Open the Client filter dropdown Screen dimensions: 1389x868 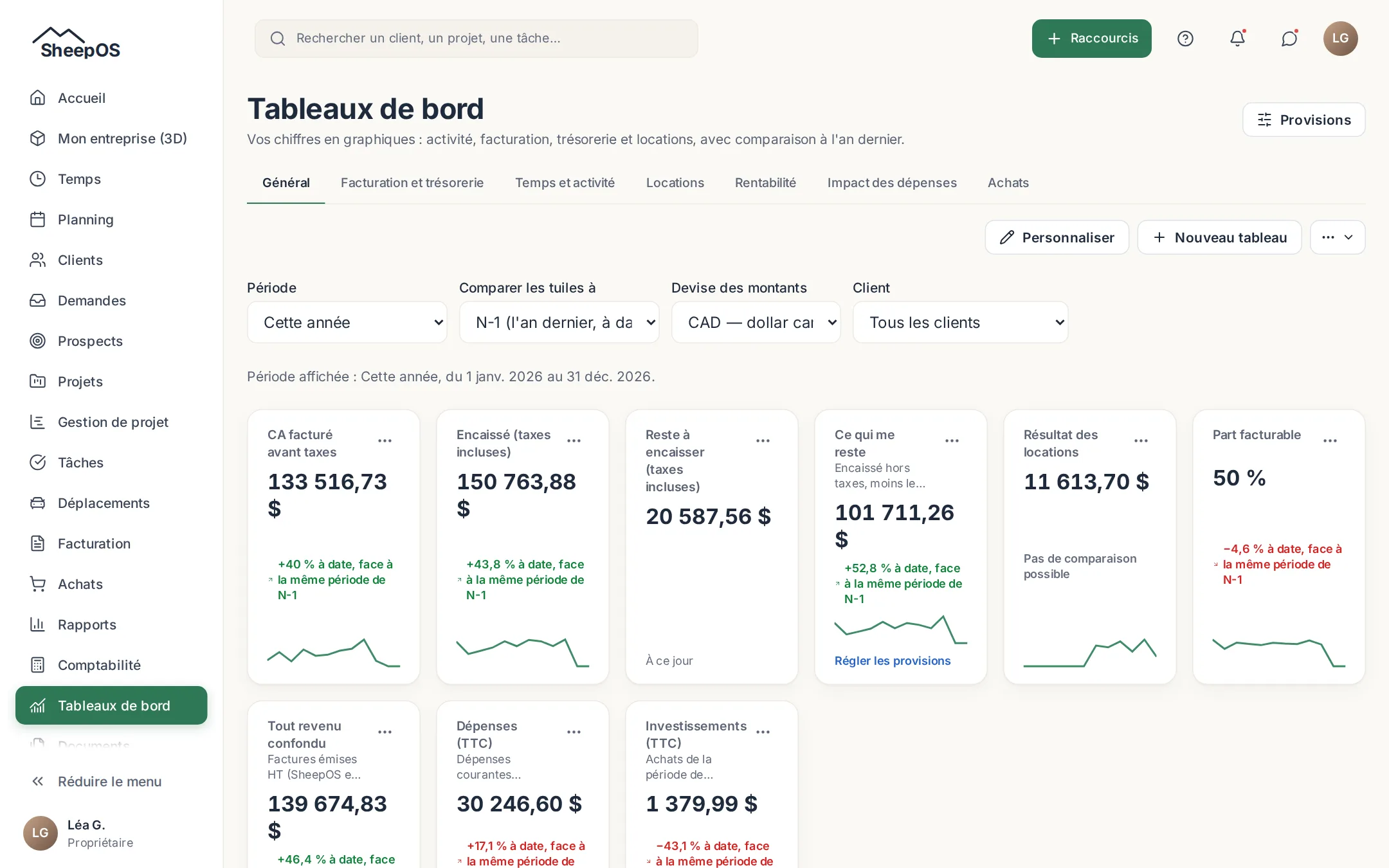pyautogui.click(x=961, y=322)
